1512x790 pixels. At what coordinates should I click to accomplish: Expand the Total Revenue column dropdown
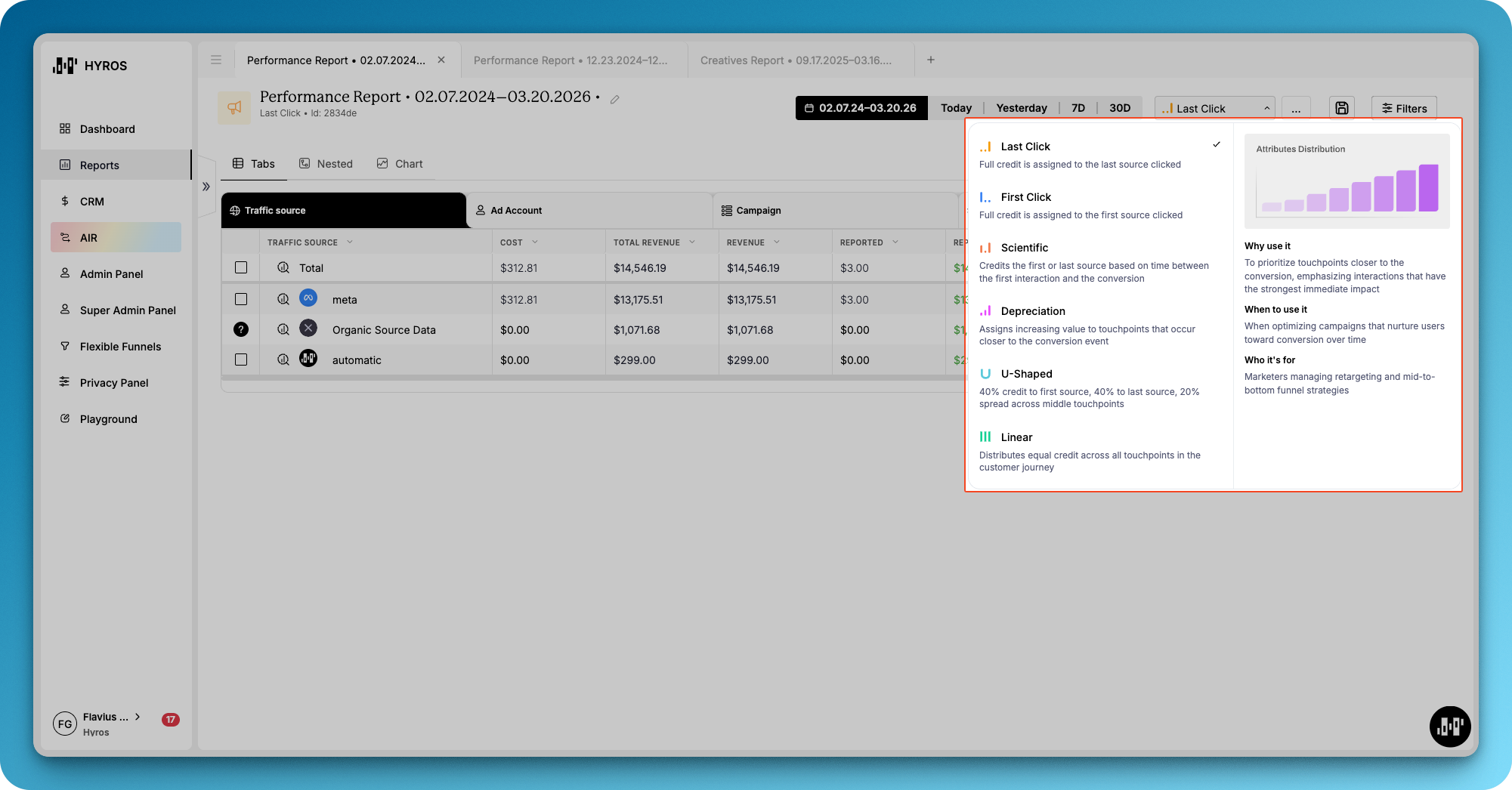click(x=692, y=242)
